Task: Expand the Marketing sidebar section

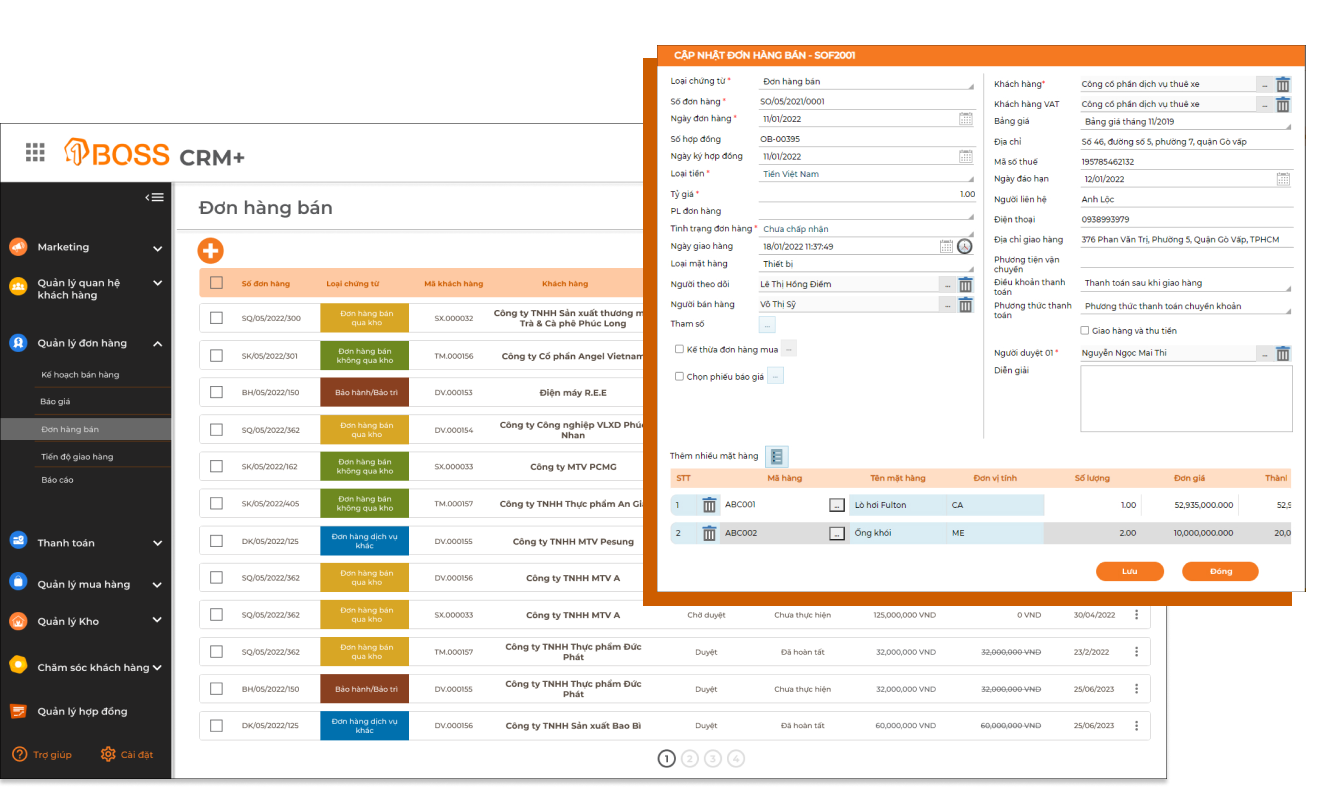Action: tap(157, 248)
